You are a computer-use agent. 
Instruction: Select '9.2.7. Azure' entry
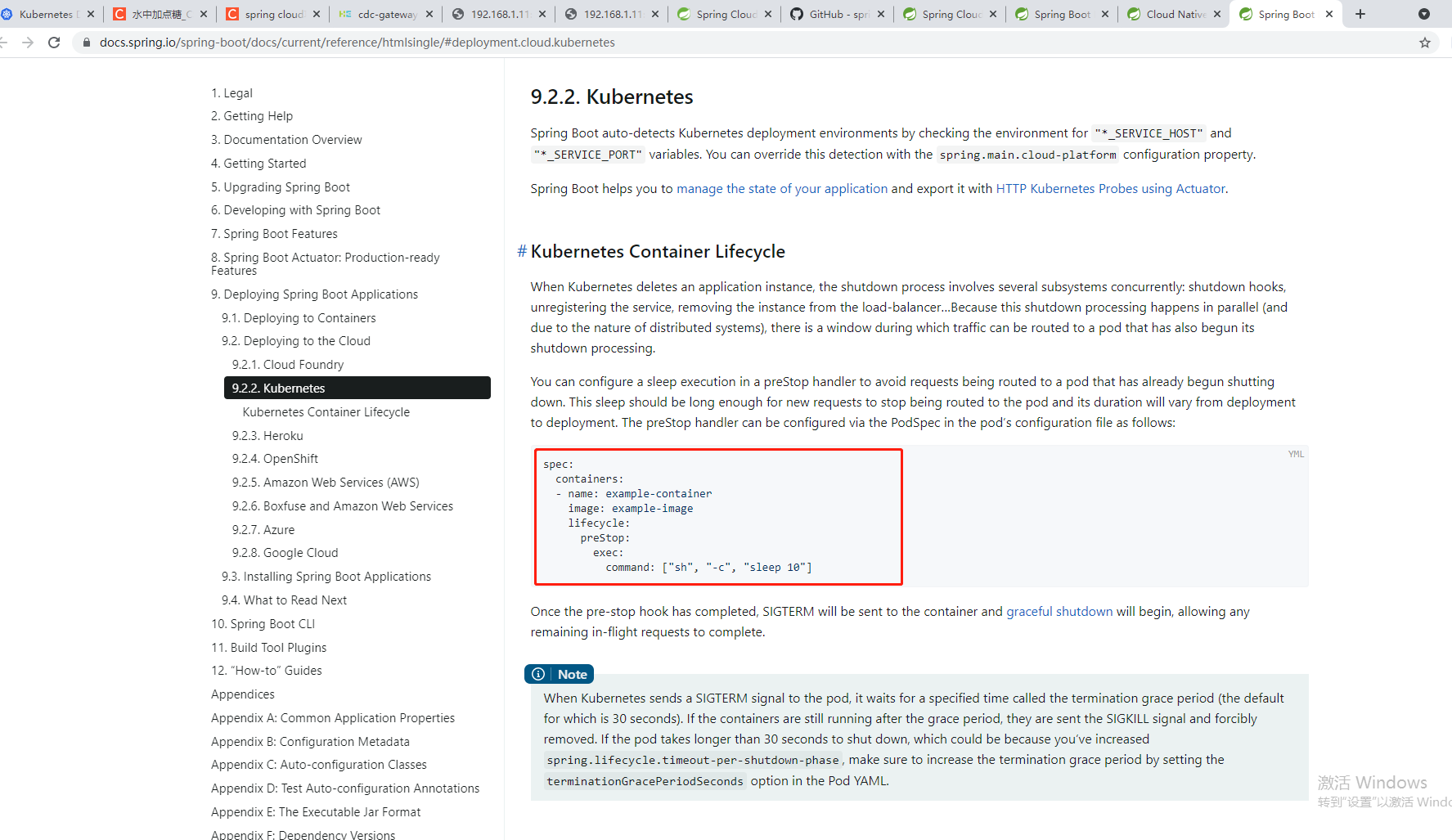[263, 530]
